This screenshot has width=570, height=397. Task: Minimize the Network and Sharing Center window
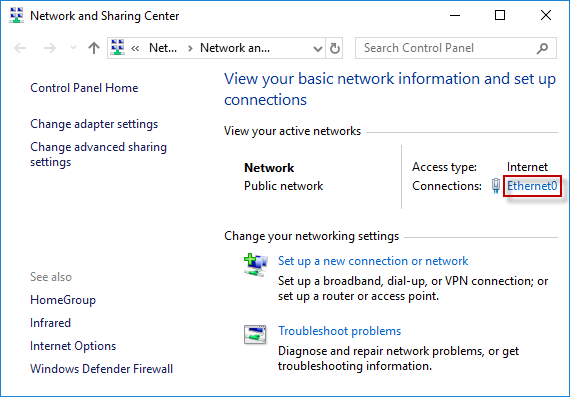[455, 16]
